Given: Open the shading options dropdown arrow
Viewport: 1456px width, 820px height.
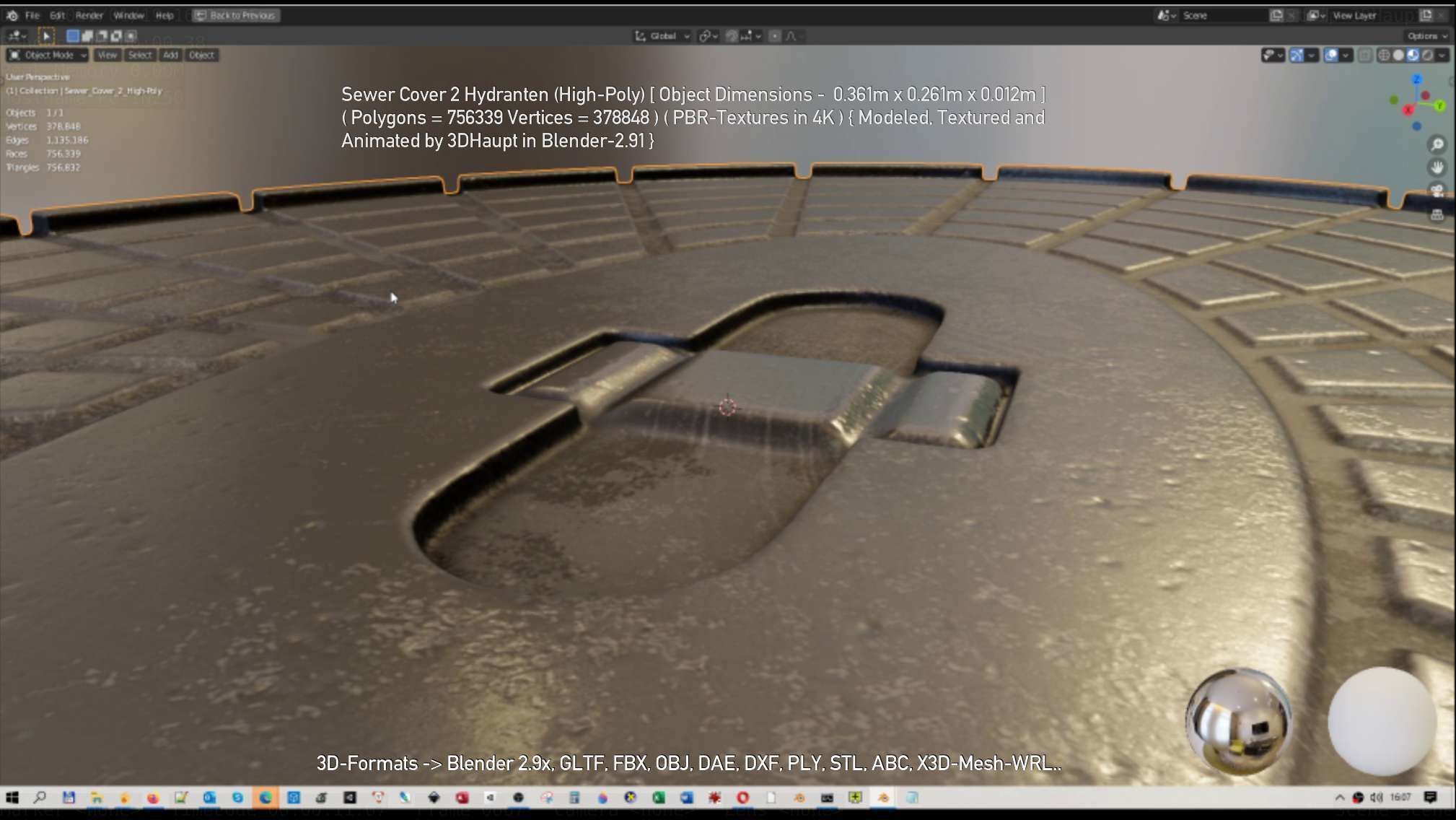Looking at the screenshot, I should click(x=1442, y=56).
